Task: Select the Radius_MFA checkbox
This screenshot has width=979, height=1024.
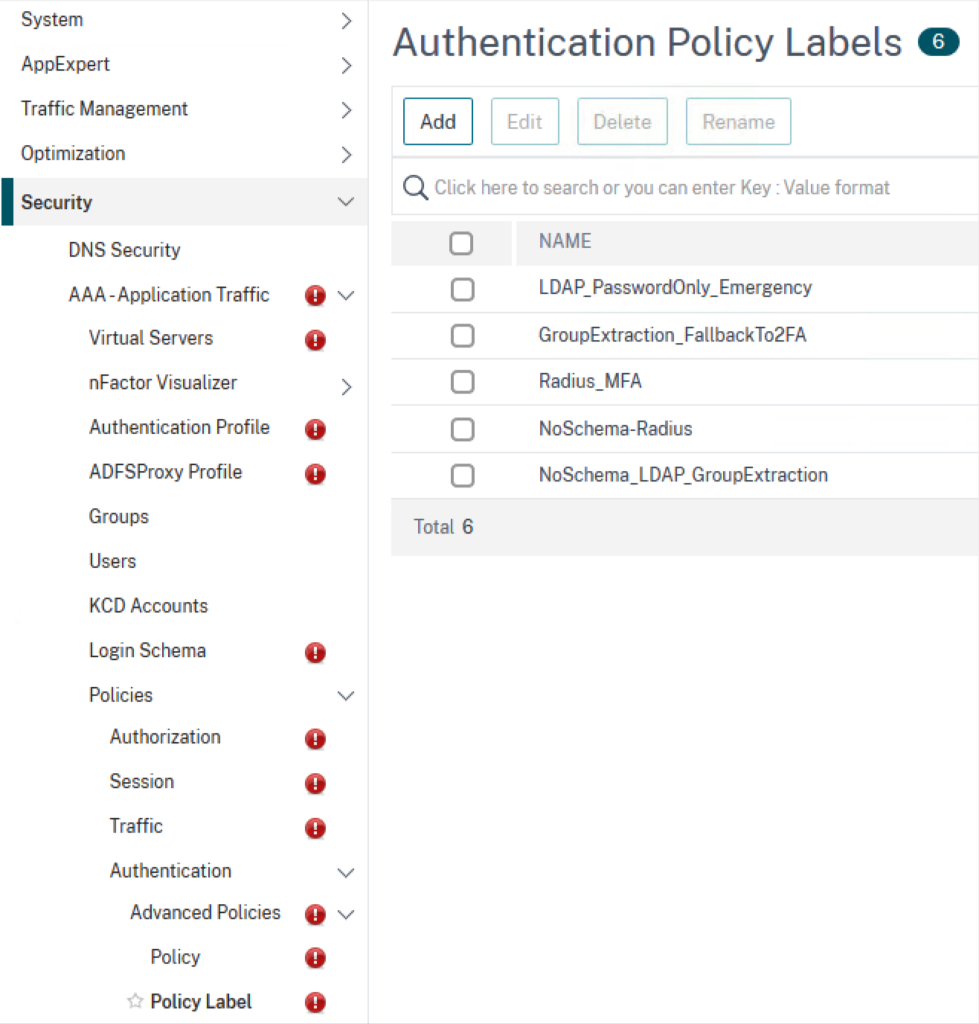Action: 462,382
